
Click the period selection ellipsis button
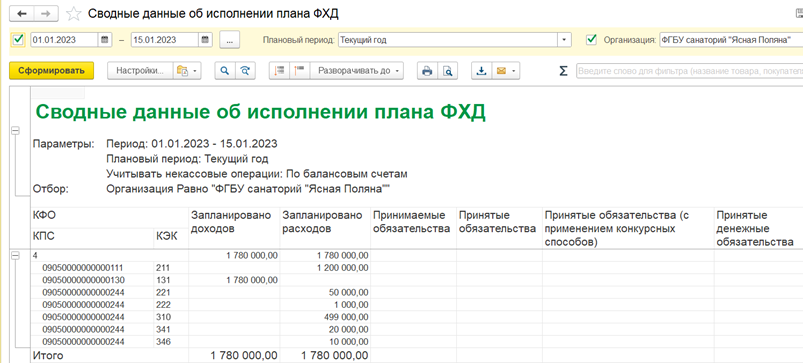click(230, 40)
